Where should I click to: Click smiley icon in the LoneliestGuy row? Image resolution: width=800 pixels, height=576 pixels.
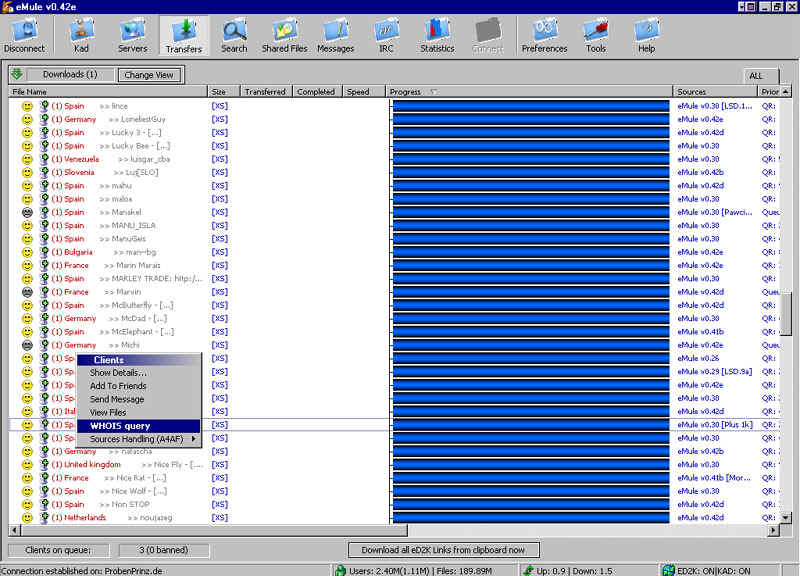(27, 119)
